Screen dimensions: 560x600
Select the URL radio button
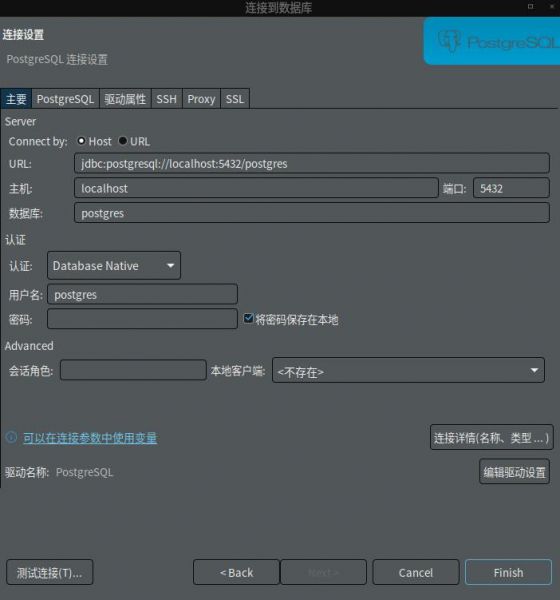122,141
